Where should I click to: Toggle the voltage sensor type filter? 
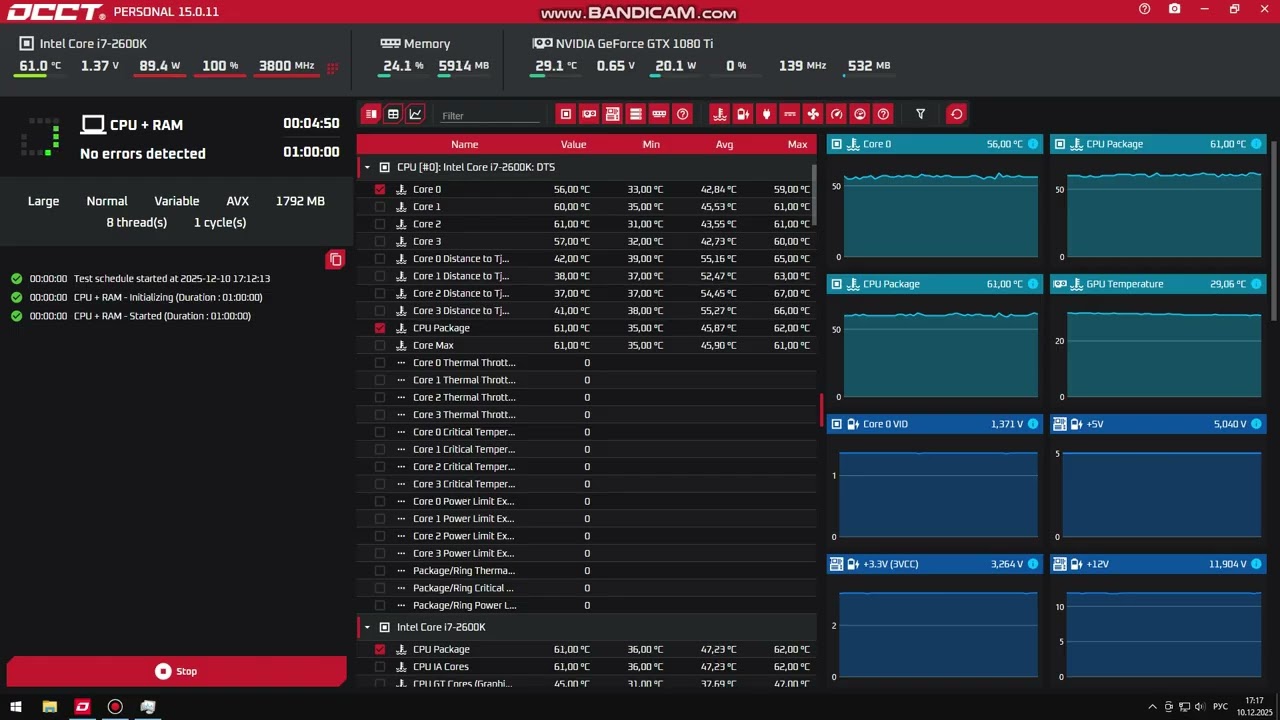click(743, 114)
